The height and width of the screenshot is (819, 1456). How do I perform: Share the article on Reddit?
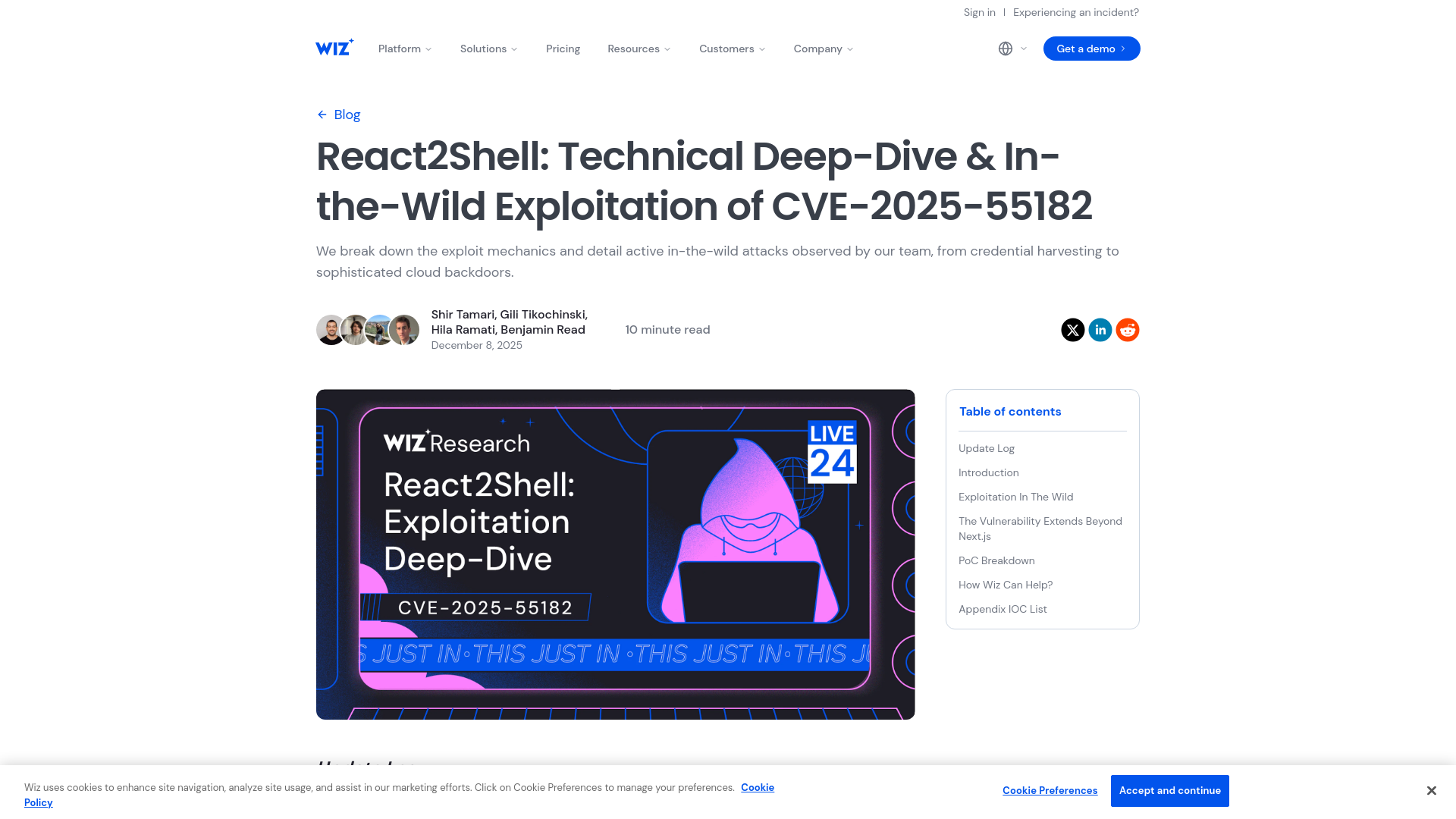click(x=1127, y=330)
